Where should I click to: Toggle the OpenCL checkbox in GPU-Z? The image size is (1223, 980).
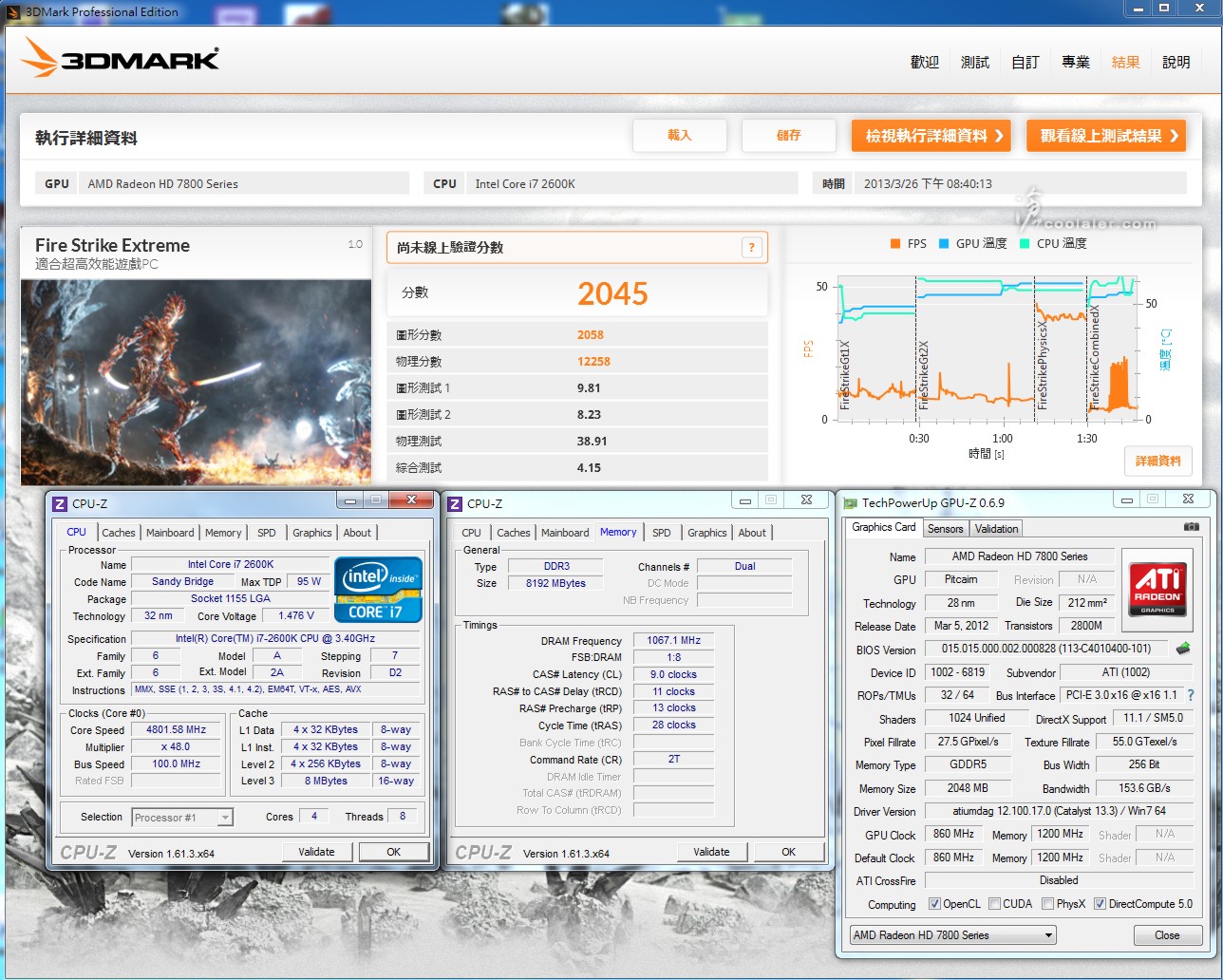pos(934,904)
